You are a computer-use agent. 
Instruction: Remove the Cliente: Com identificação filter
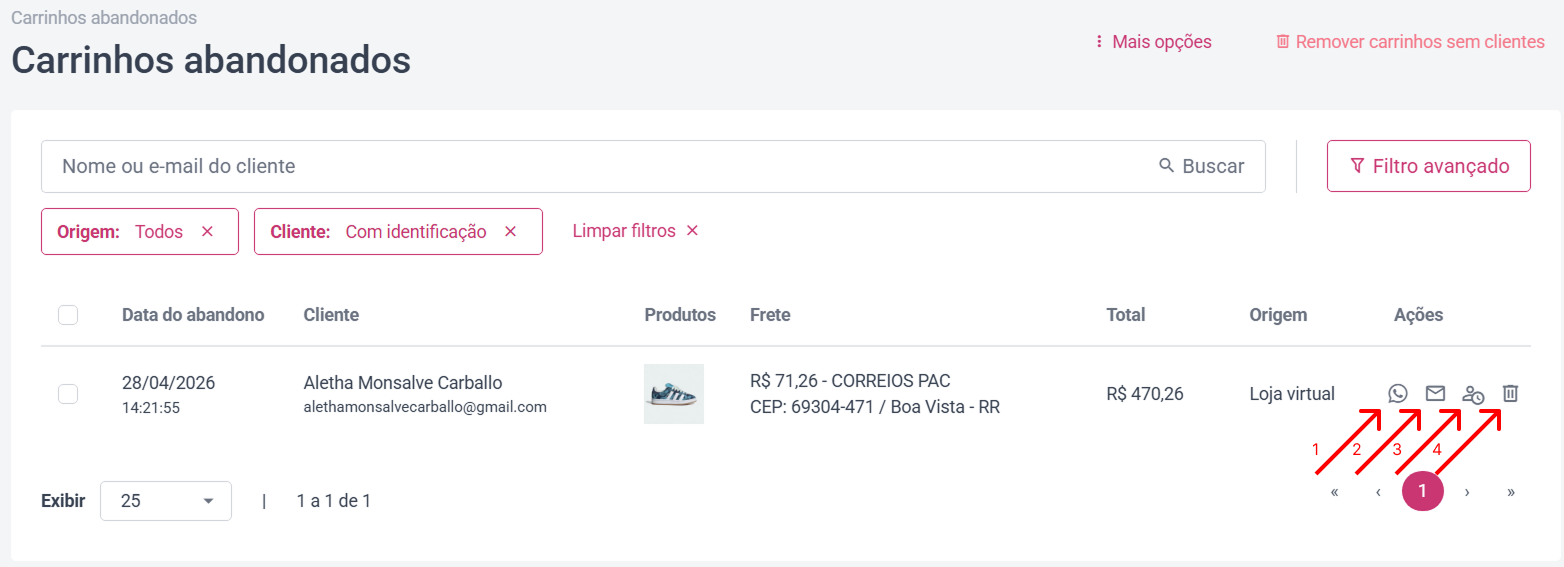pos(510,232)
